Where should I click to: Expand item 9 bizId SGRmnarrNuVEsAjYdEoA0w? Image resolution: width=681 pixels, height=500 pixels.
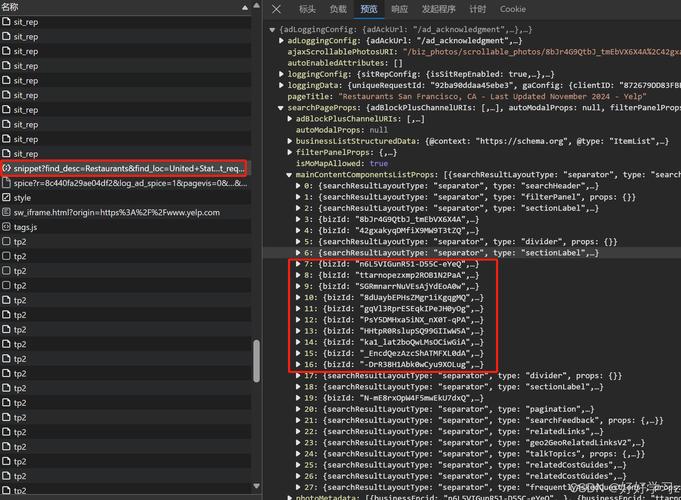pyautogui.click(x=298, y=286)
